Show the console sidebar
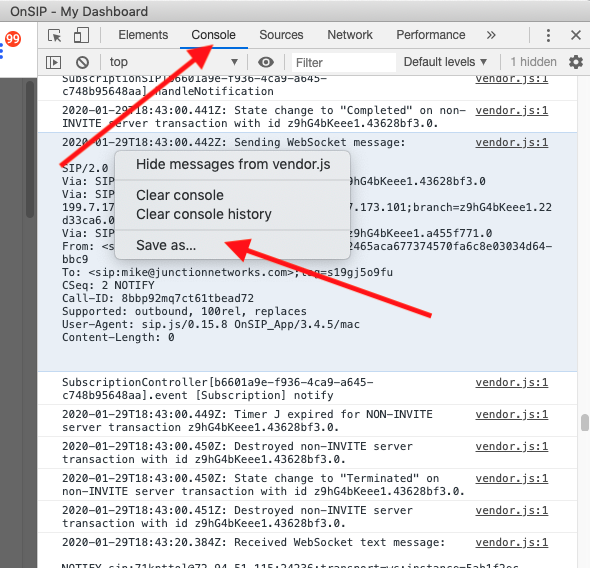The height and width of the screenshot is (568, 590). [x=53, y=62]
